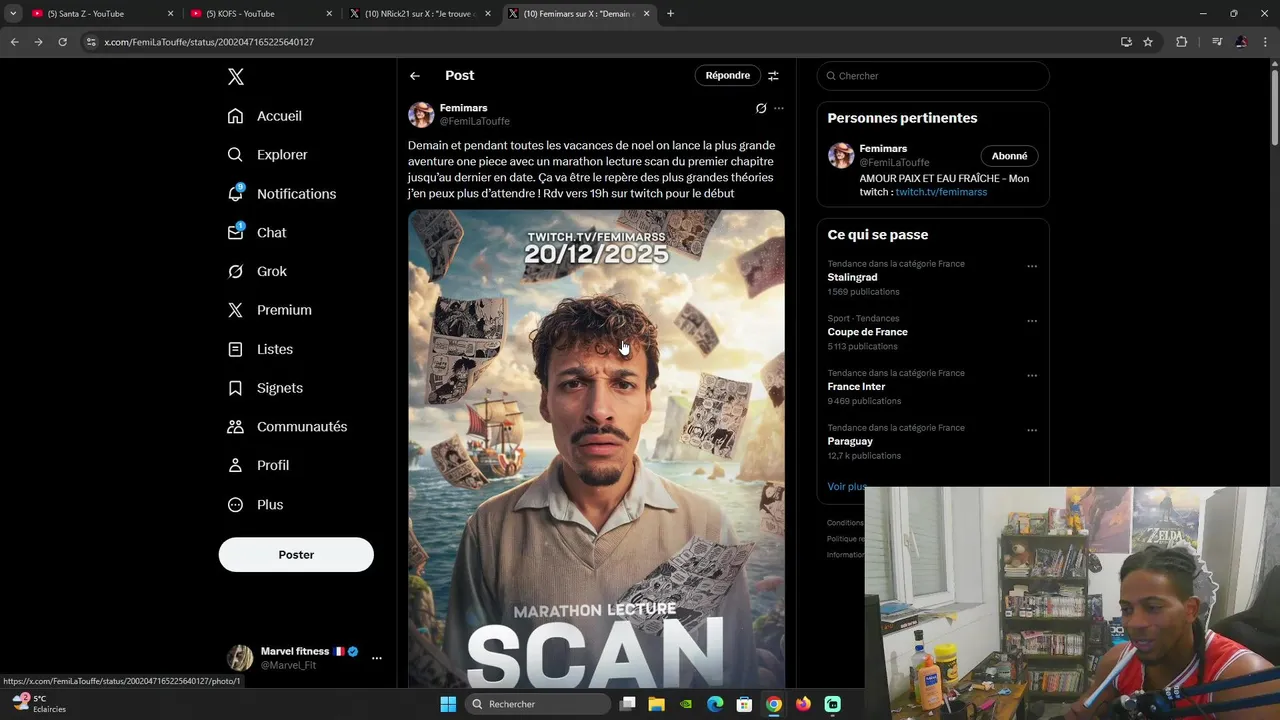Click the Signets bookmark icon
1280x720 pixels.
(235, 388)
